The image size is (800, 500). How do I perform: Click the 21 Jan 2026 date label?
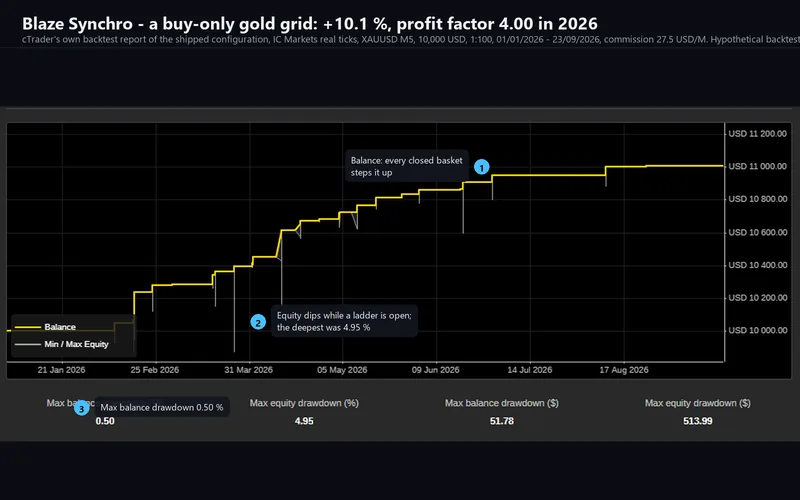[x=61, y=370]
